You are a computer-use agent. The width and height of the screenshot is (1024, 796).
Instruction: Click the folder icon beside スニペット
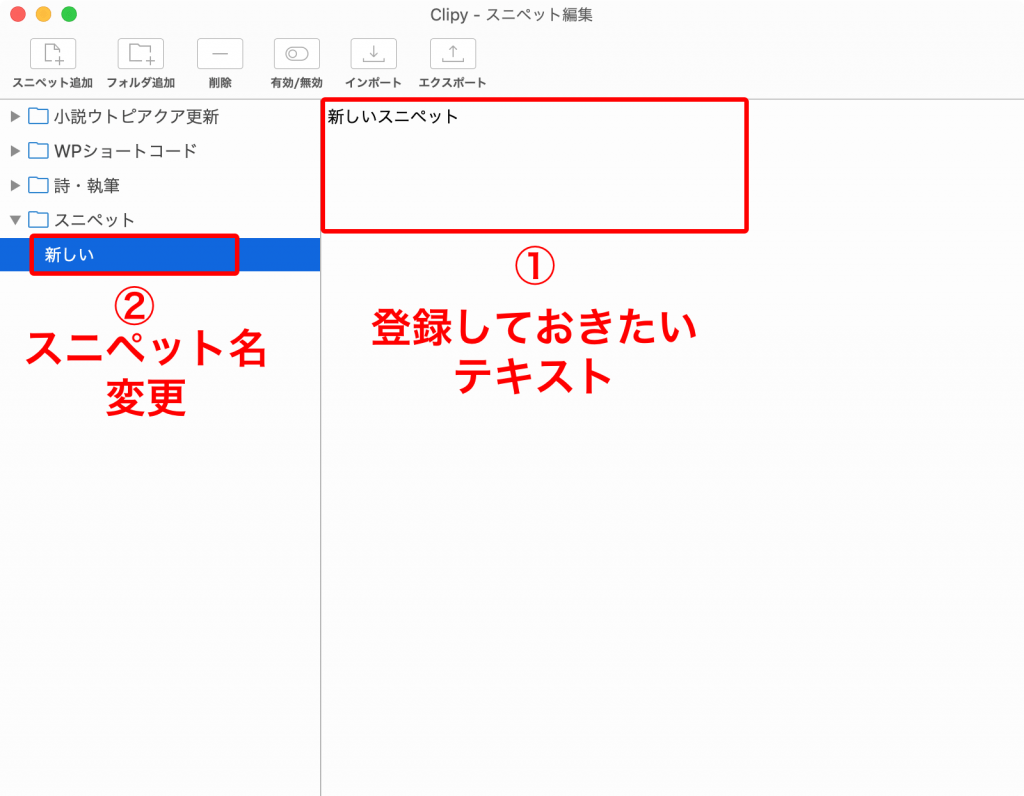[39, 220]
